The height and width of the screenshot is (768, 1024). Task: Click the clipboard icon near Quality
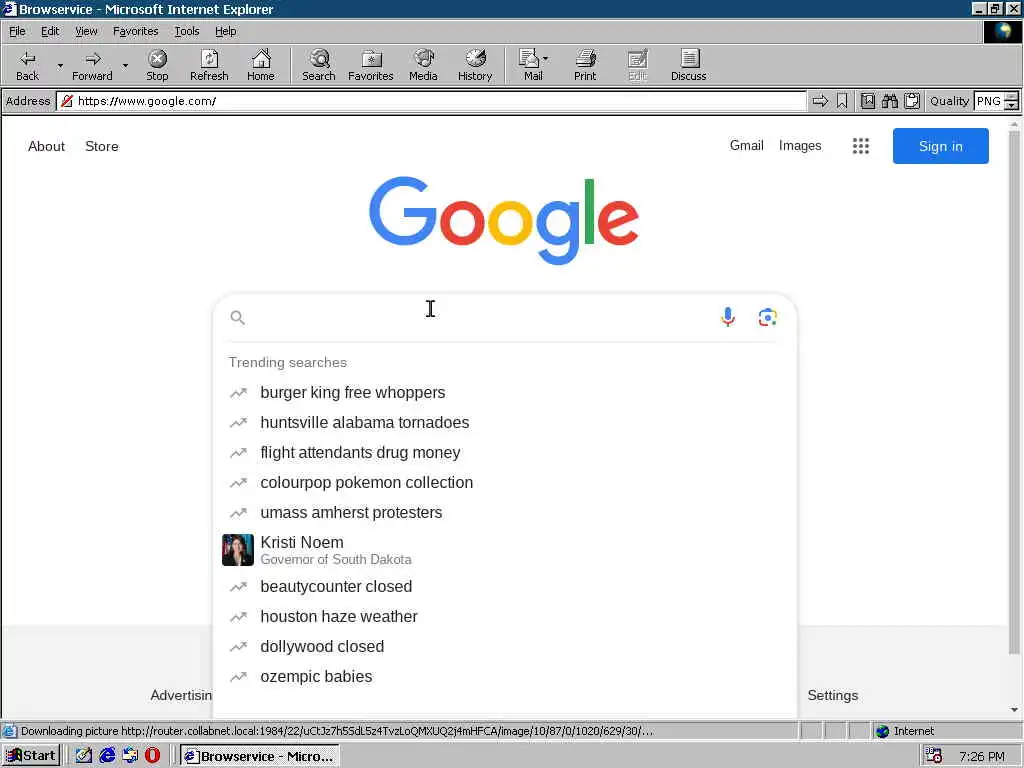coord(912,101)
